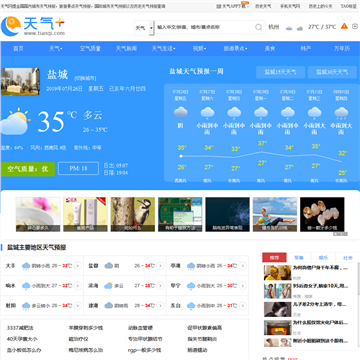Click the 天气+ site logo
360x360 pixels.
(33, 26)
